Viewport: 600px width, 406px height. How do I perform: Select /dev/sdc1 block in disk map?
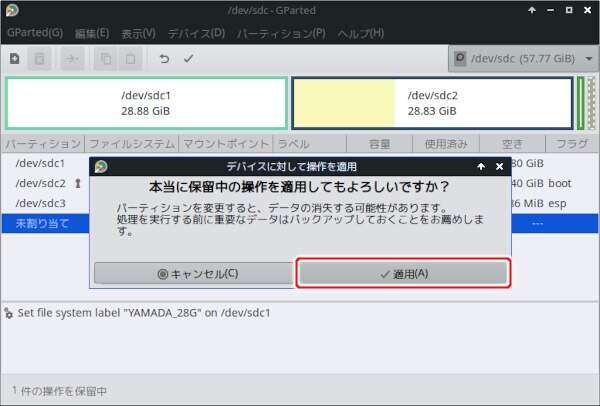tap(146, 103)
